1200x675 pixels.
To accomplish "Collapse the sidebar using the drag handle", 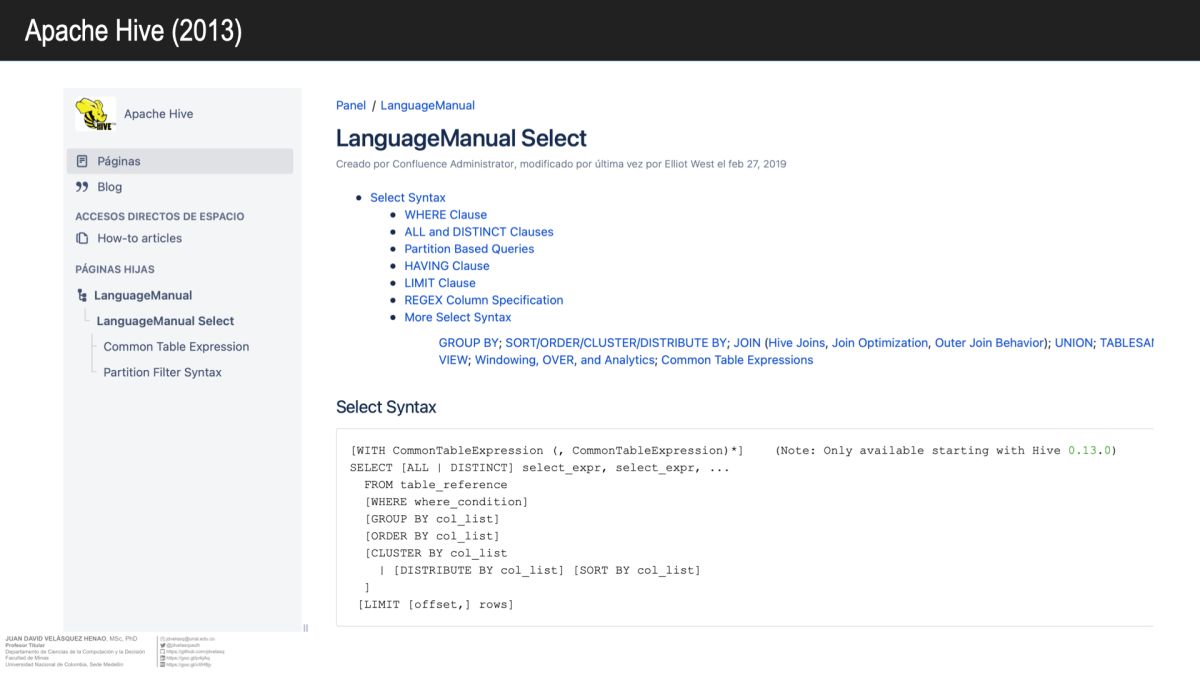I will pyautogui.click(x=305, y=628).
